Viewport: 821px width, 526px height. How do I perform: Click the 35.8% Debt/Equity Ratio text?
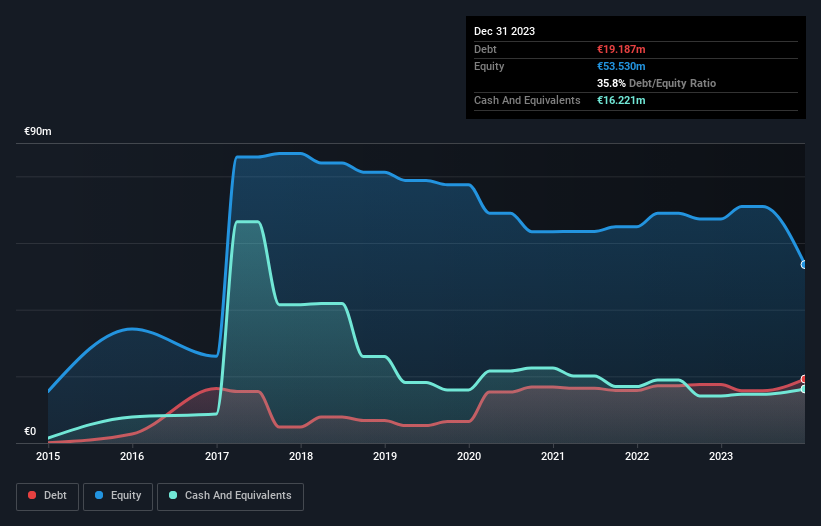tap(657, 83)
